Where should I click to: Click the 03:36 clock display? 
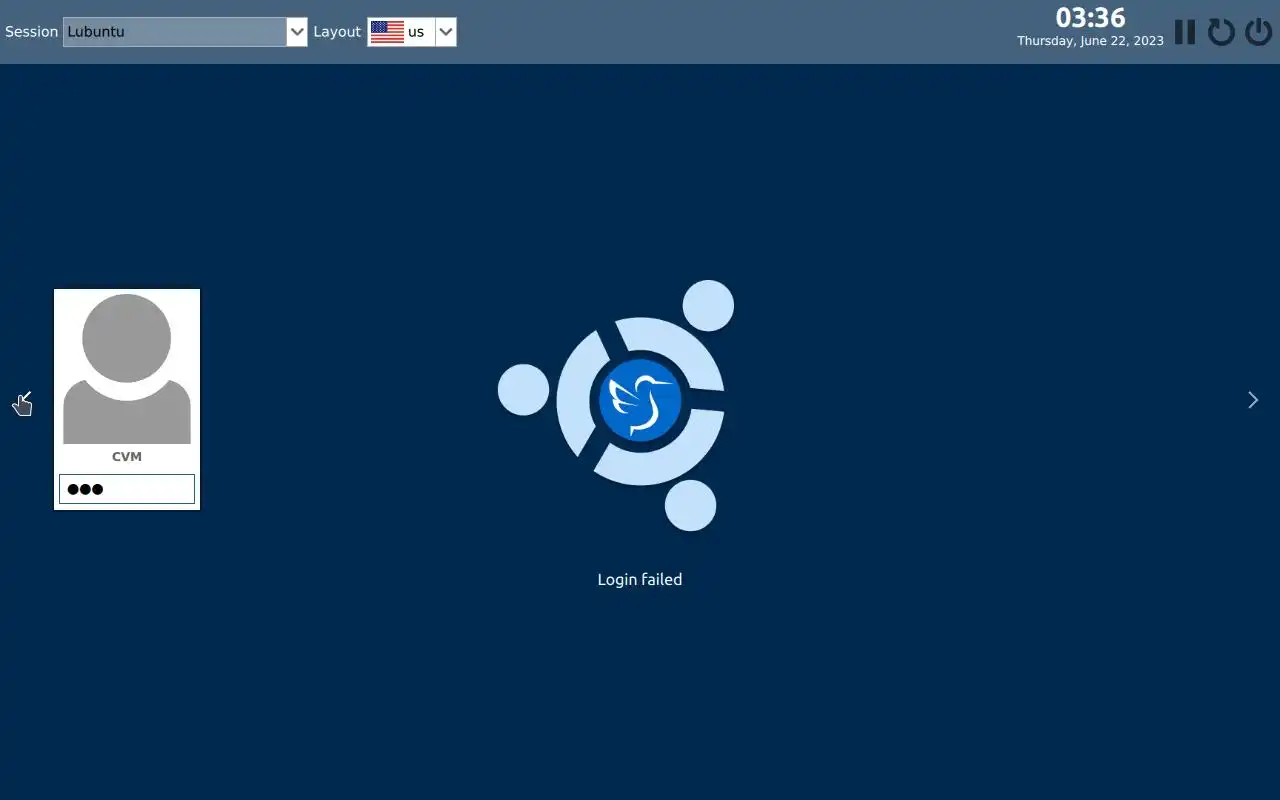coord(1091,18)
